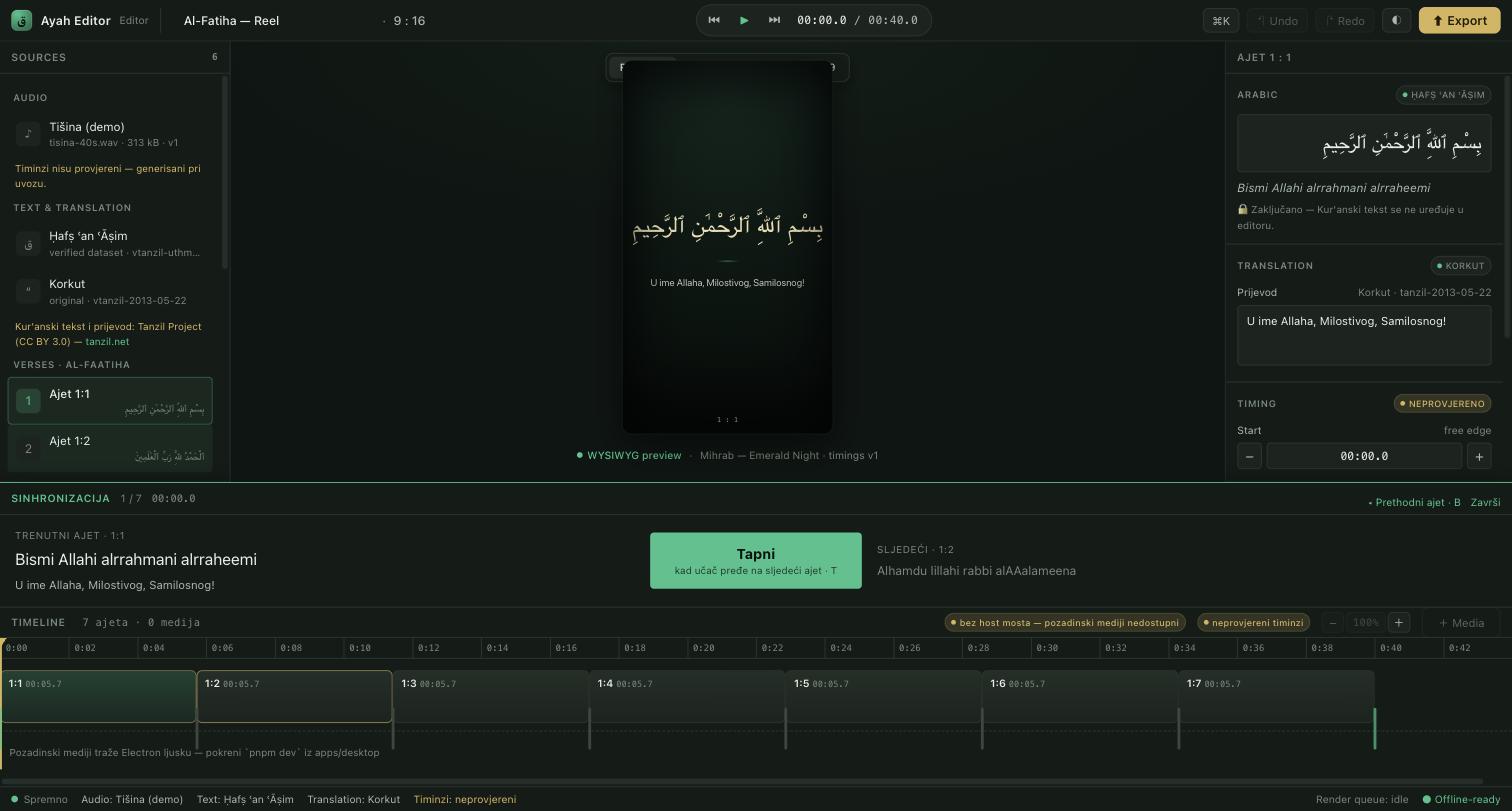The height and width of the screenshot is (811, 1512).
Task: Select the 1:3 clip on the timeline
Action: pyautogui.click(x=491, y=696)
